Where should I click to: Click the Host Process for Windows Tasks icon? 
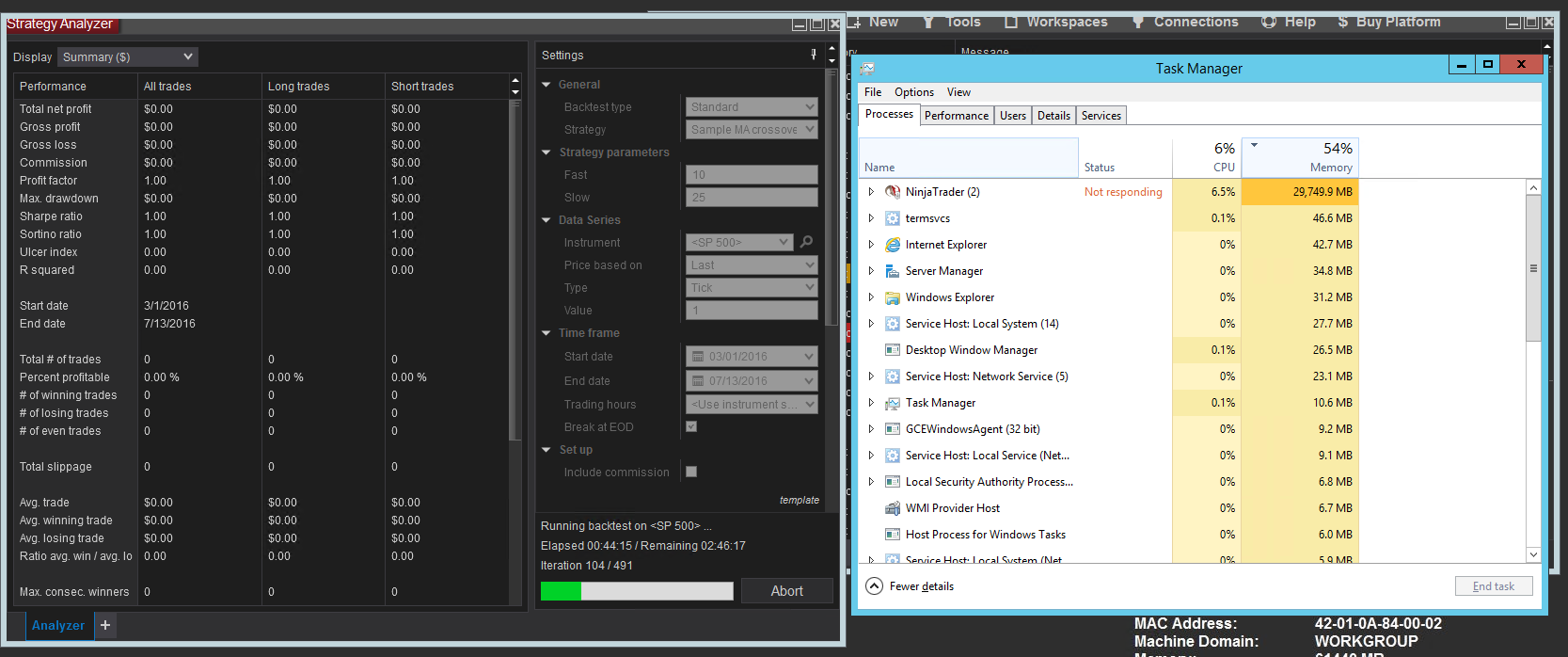pos(893,535)
